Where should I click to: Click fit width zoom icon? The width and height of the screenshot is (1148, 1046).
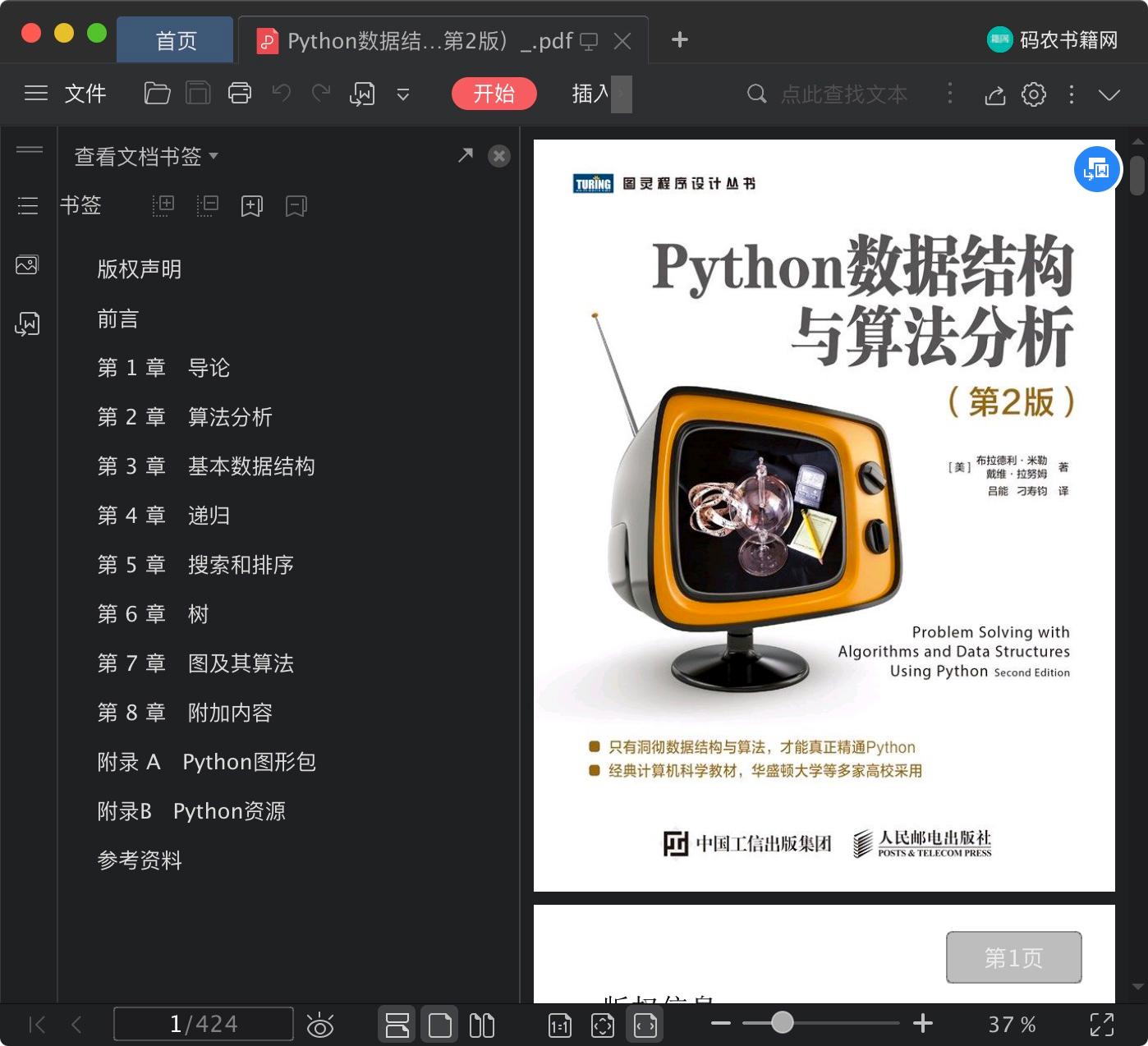click(x=645, y=1025)
